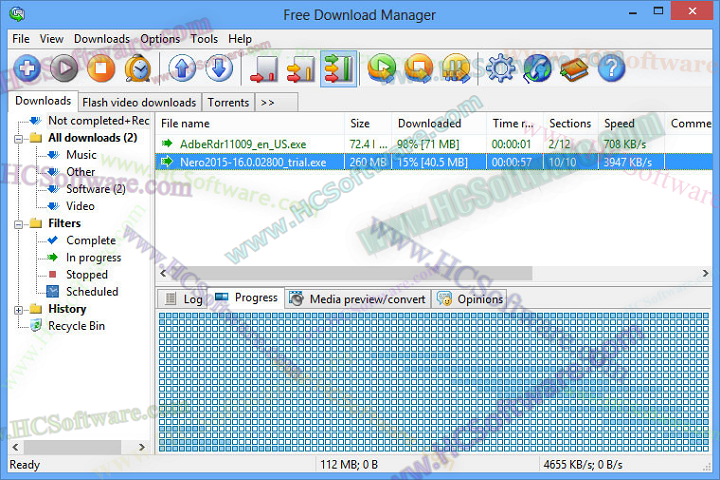Sort by Time remaining column header

(x=515, y=124)
